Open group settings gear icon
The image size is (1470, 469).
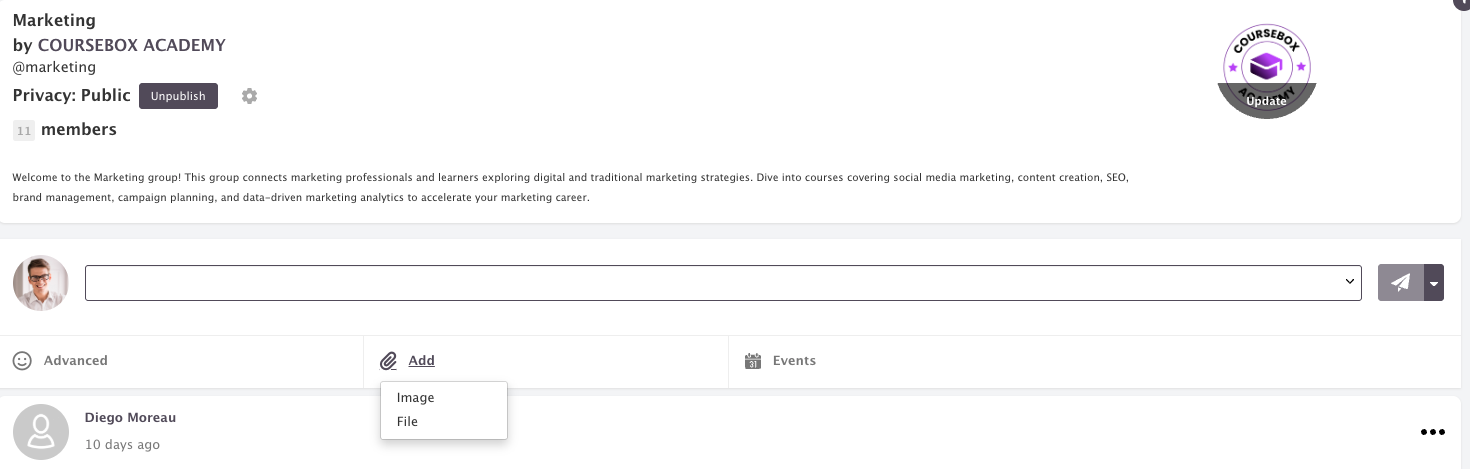click(250, 96)
